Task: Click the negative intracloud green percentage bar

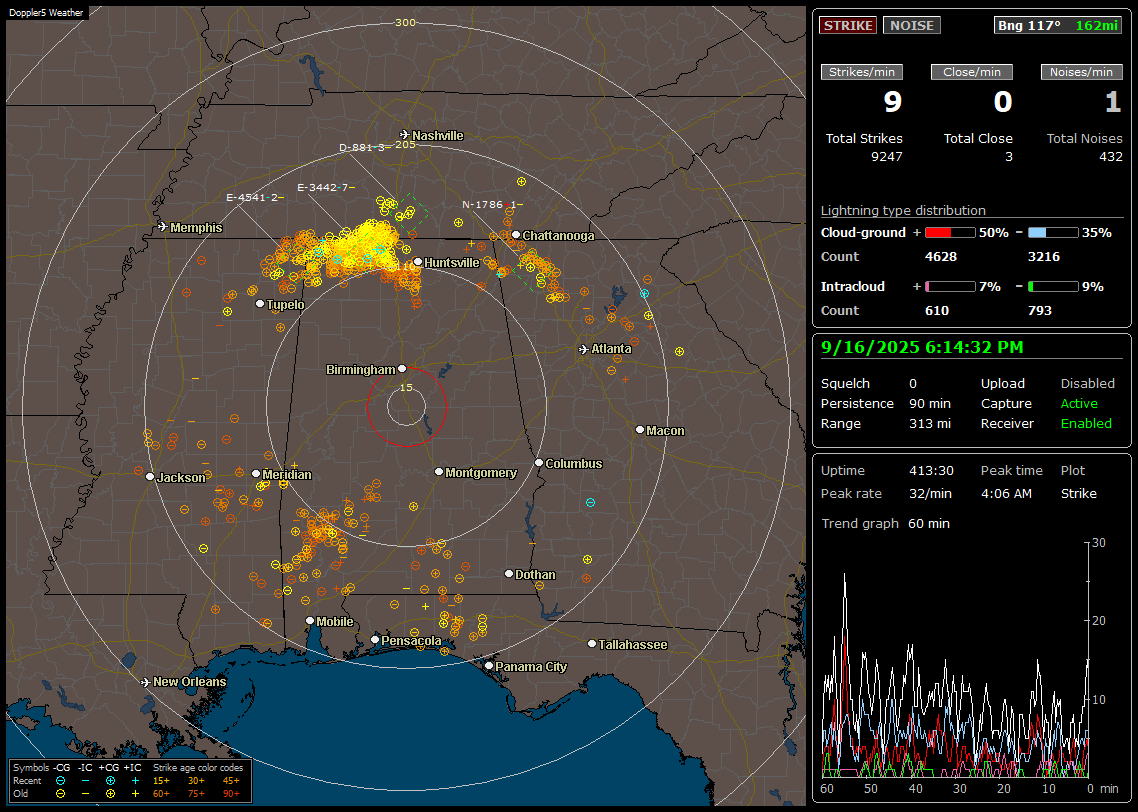Action: tap(1053, 287)
